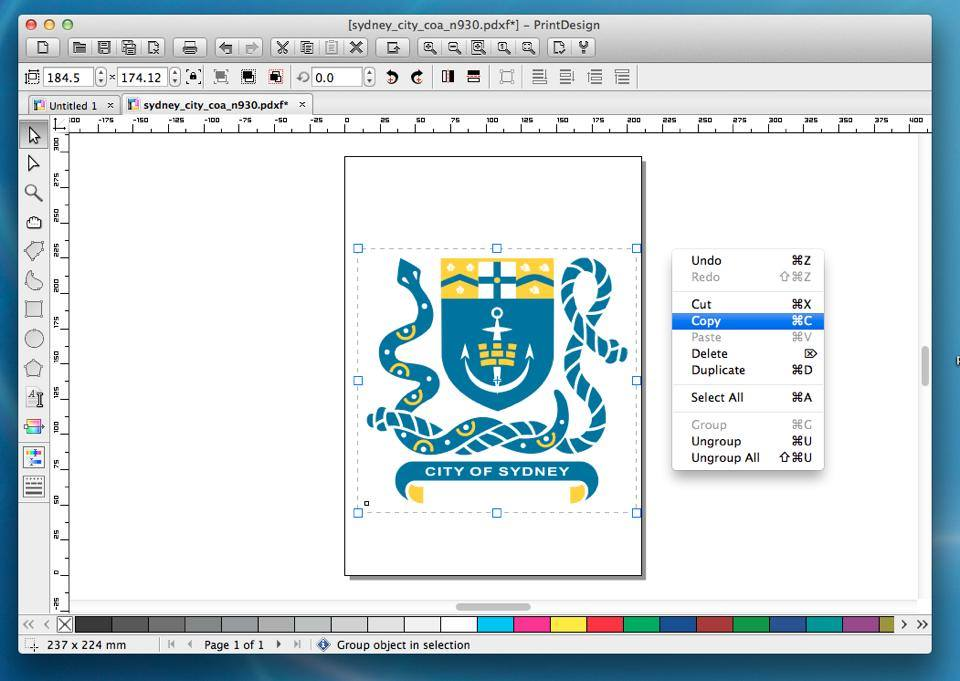Choose Undo from the context menu
This screenshot has width=960, height=681.
point(748,260)
